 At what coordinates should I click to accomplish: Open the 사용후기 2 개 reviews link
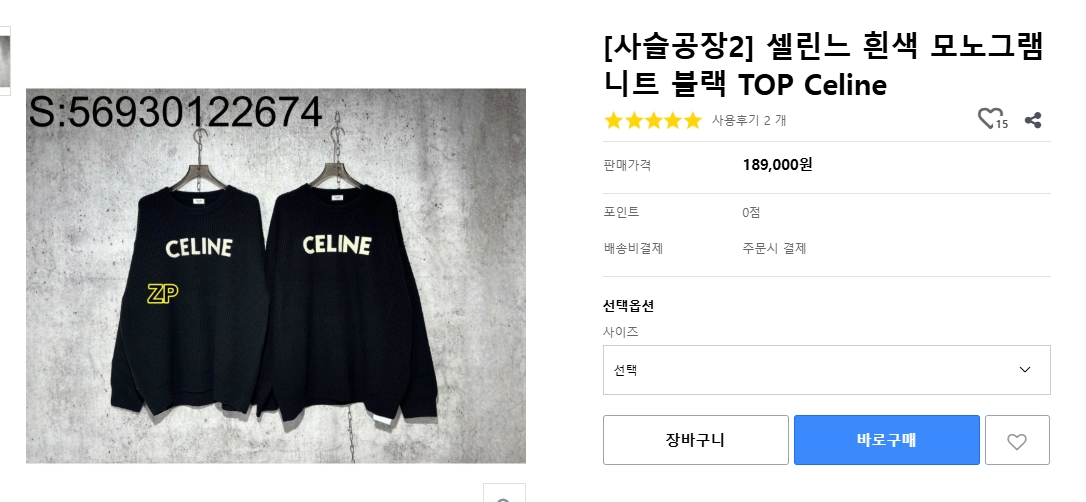(x=749, y=120)
